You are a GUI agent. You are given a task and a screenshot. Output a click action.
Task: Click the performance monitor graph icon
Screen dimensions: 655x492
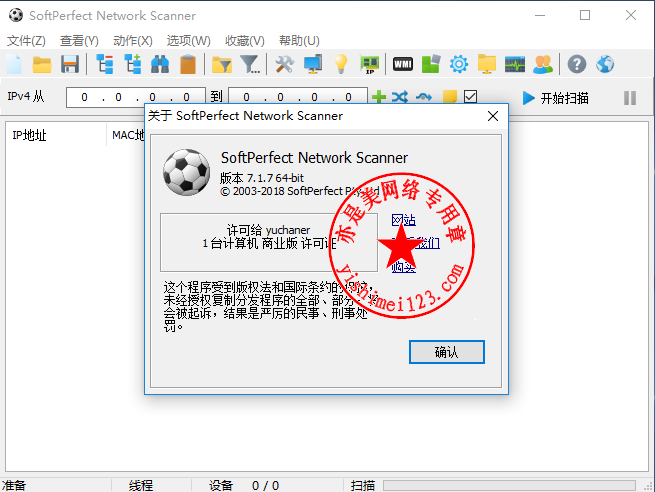pyautogui.click(x=515, y=65)
